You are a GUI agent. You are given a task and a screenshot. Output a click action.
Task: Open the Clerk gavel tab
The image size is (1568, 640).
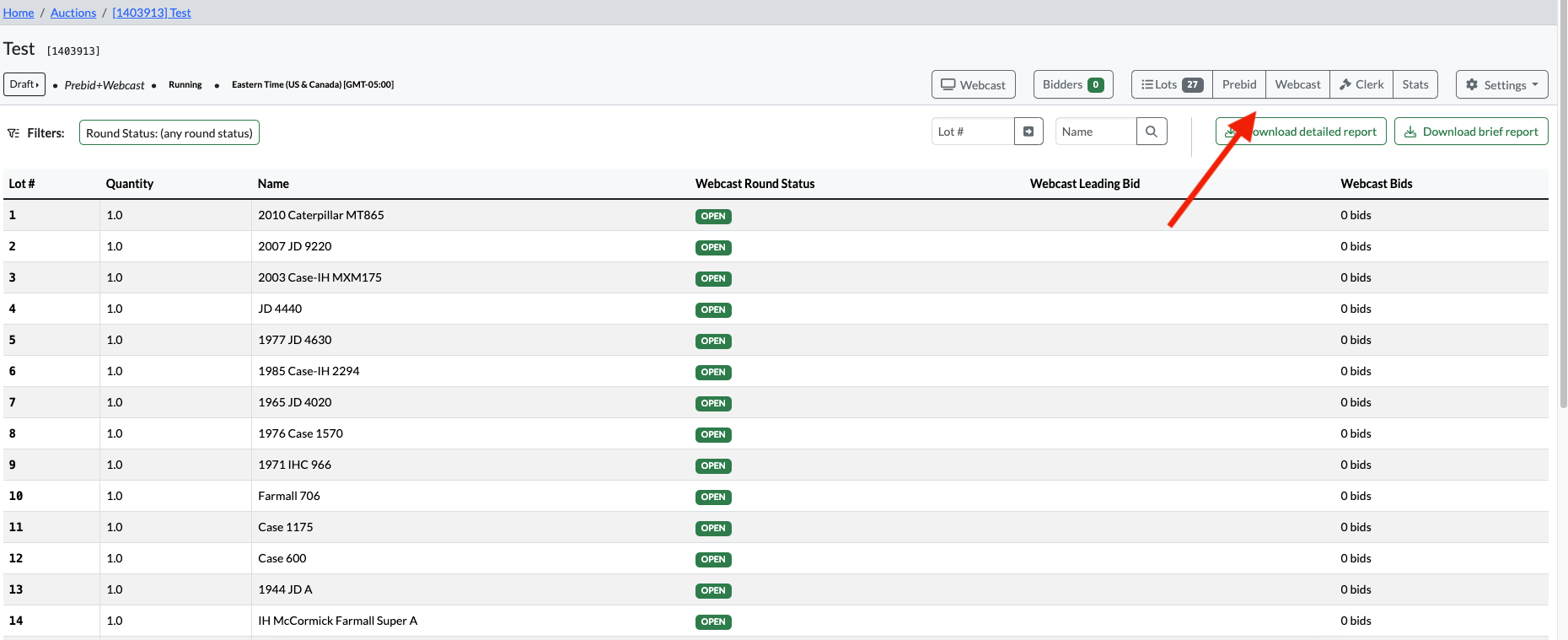(1361, 84)
